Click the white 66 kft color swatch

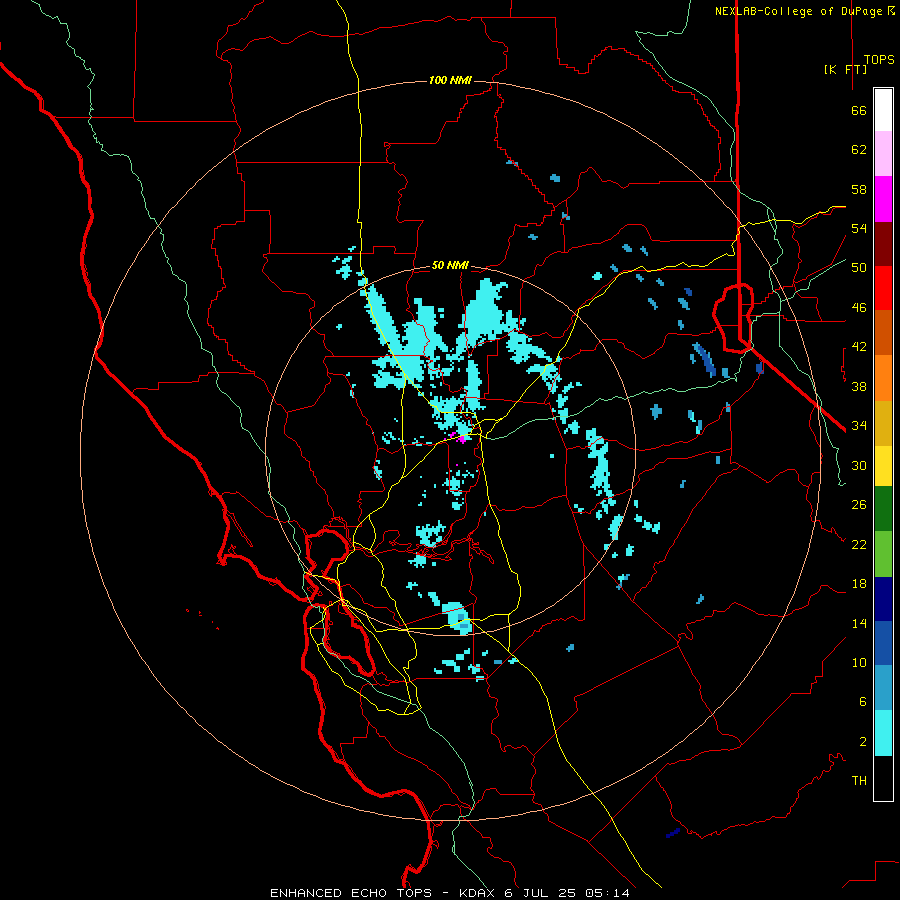tap(883, 110)
